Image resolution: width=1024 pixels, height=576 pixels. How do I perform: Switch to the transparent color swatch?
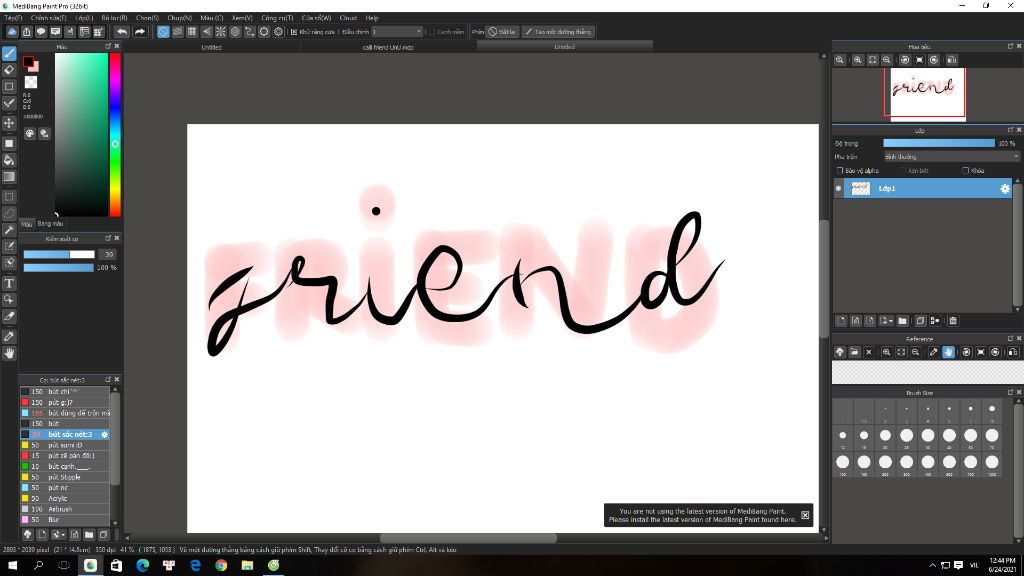click(31, 82)
